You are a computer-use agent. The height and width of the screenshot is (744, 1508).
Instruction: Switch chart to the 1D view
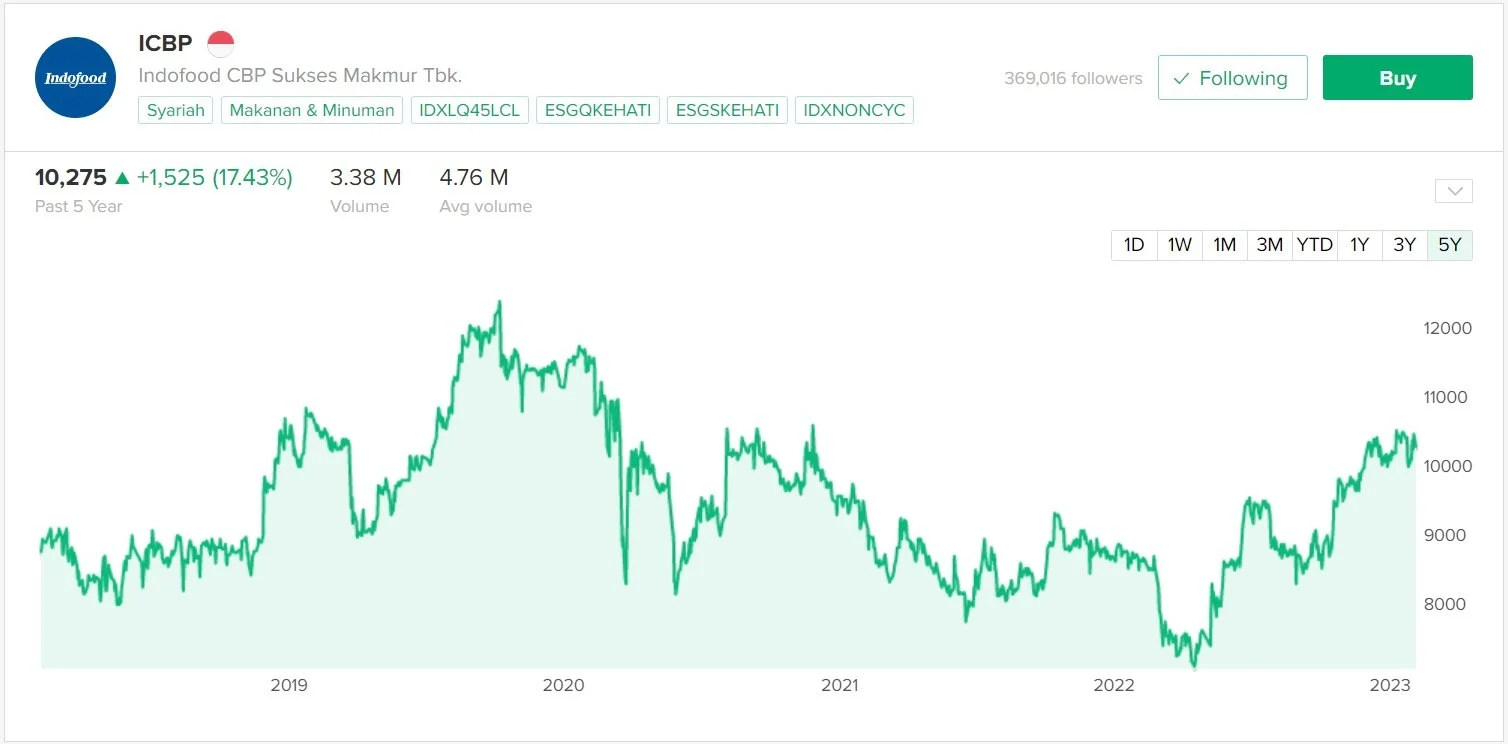pyautogui.click(x=1133, y=244)
